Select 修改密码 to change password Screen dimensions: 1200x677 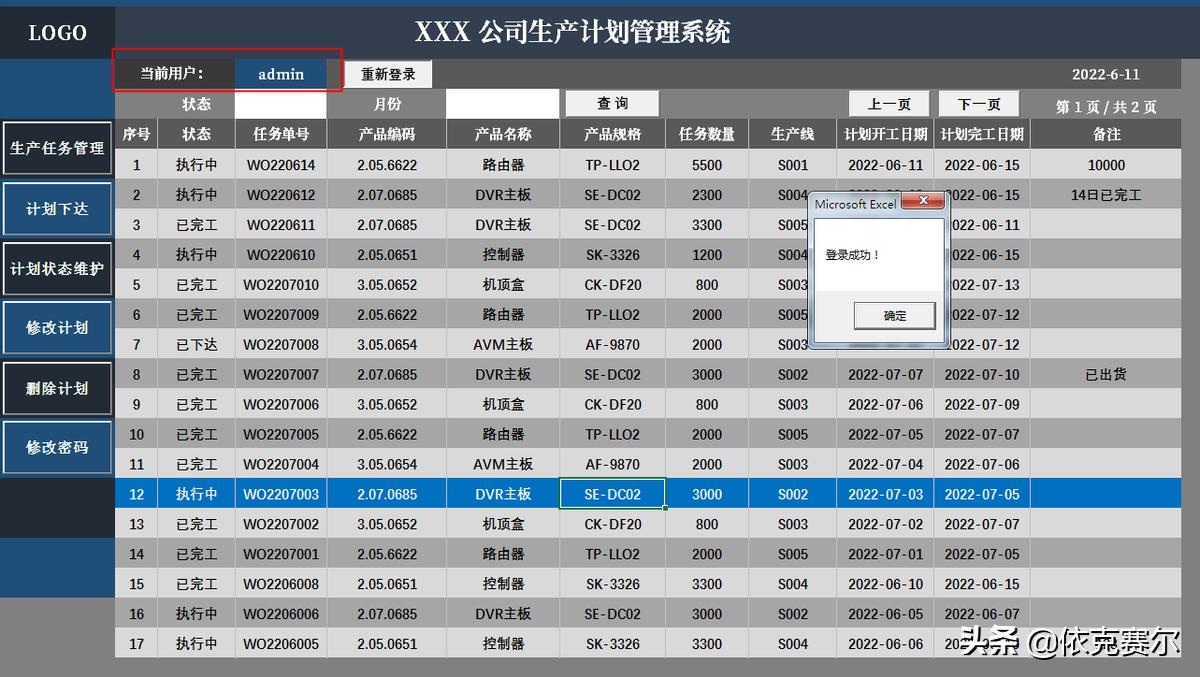[57, 447]
